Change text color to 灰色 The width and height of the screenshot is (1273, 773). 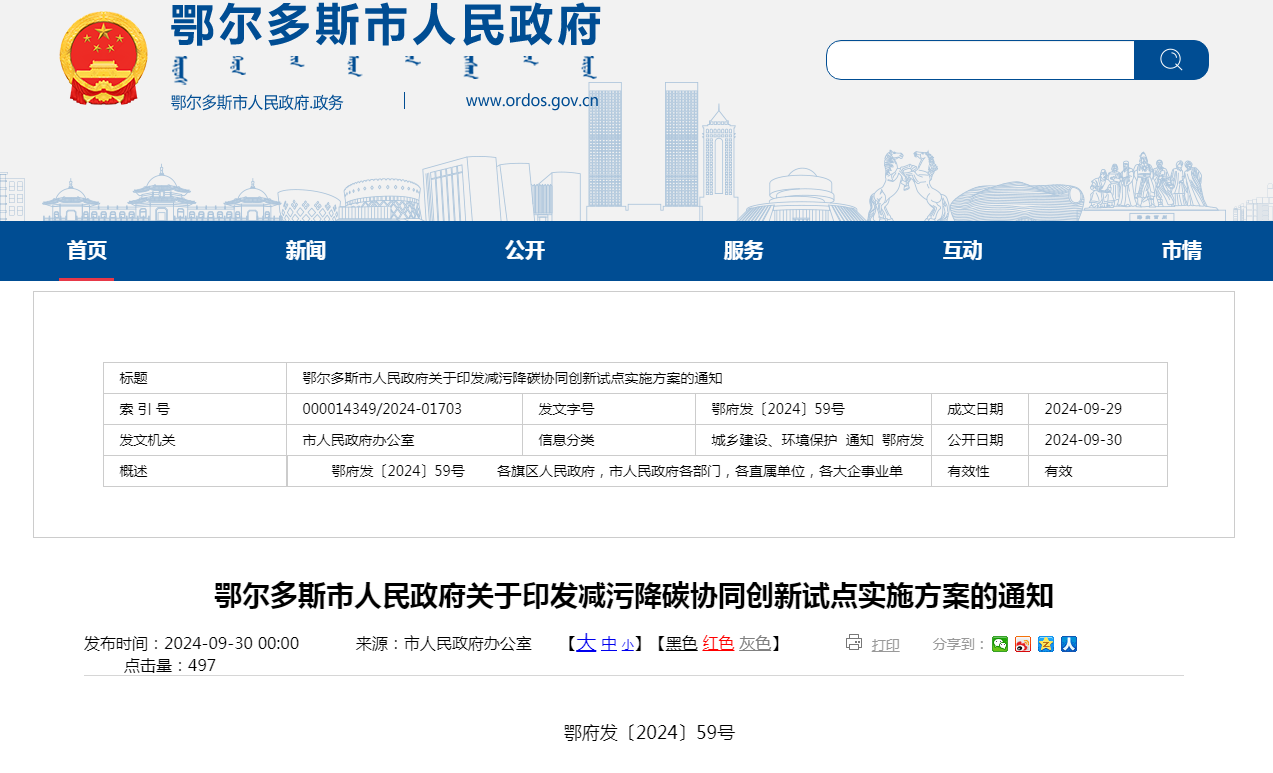[755, 644]
